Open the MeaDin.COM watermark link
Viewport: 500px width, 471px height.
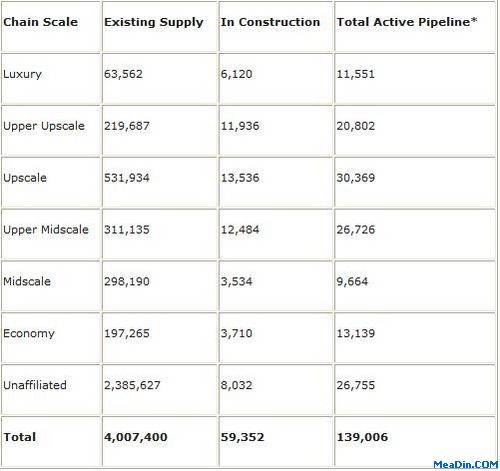466,465
